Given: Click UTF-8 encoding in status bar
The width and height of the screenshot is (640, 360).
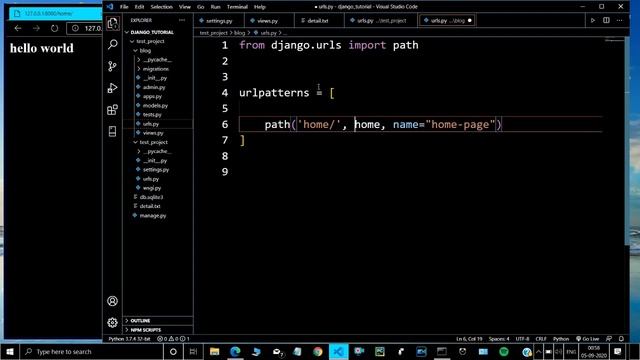Looking at the screenshot, I should click(x=522, y=339).
